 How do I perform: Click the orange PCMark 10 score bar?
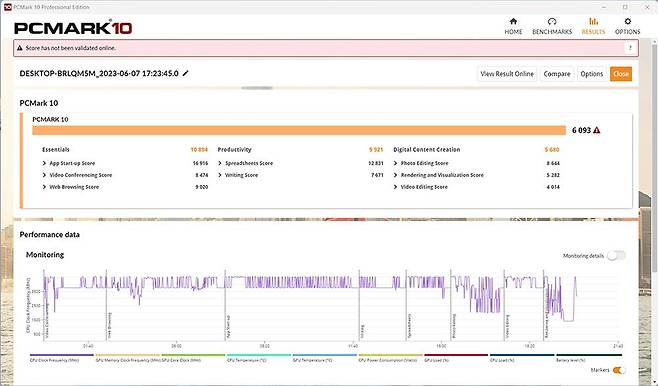click(x=299, y=130)
